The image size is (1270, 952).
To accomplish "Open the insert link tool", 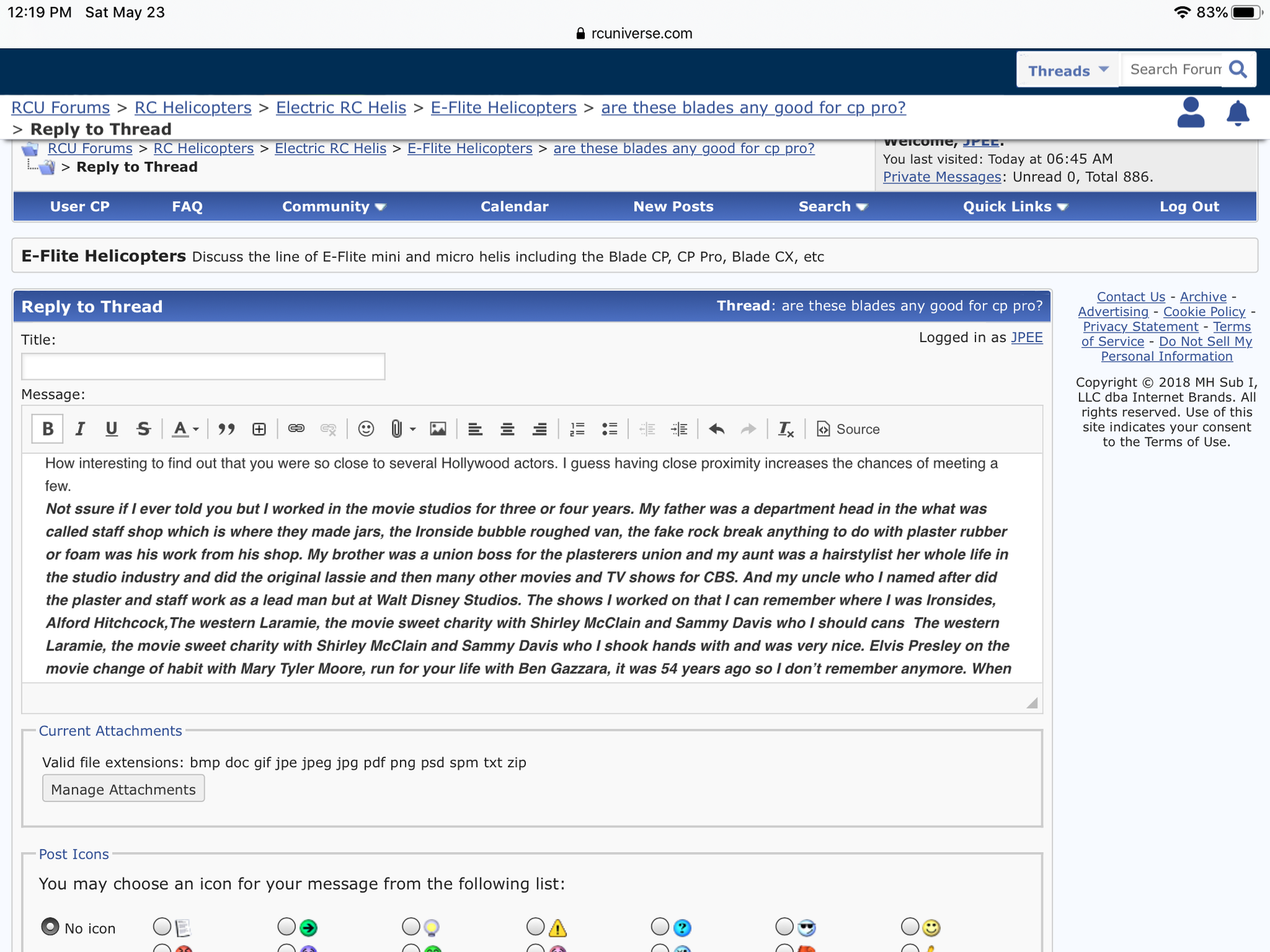I will [x=296, y=429].
